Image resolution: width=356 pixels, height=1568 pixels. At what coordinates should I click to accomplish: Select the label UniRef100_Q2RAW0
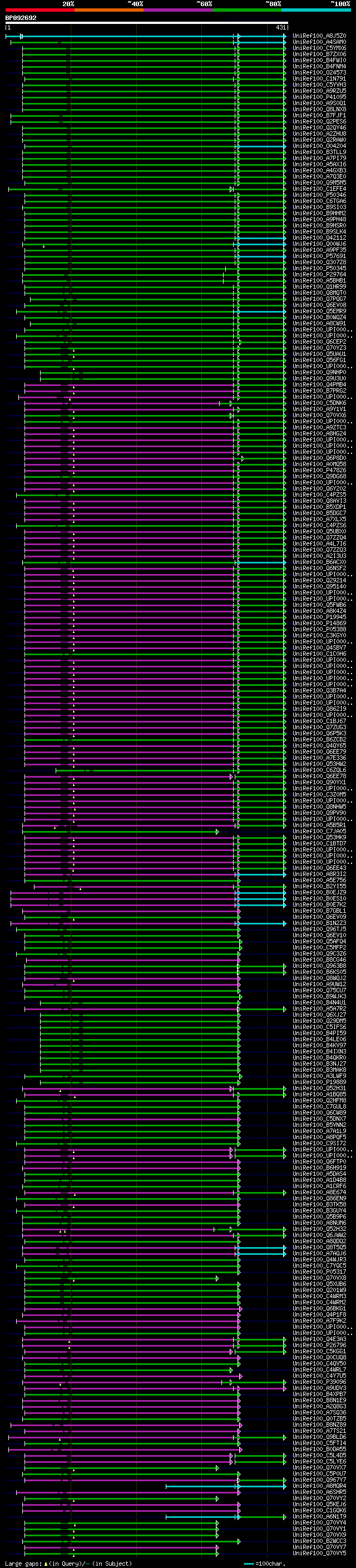tap(319, 140)
